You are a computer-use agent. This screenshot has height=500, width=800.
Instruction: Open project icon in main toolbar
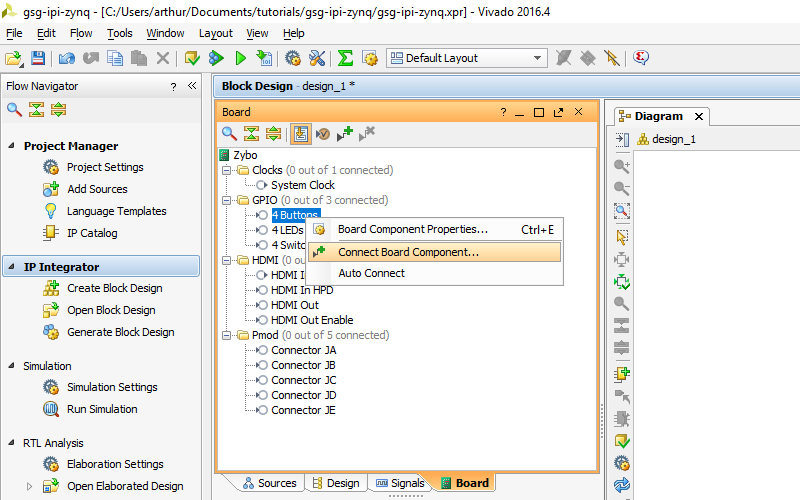pyautogui.click(x=14, y=58)
